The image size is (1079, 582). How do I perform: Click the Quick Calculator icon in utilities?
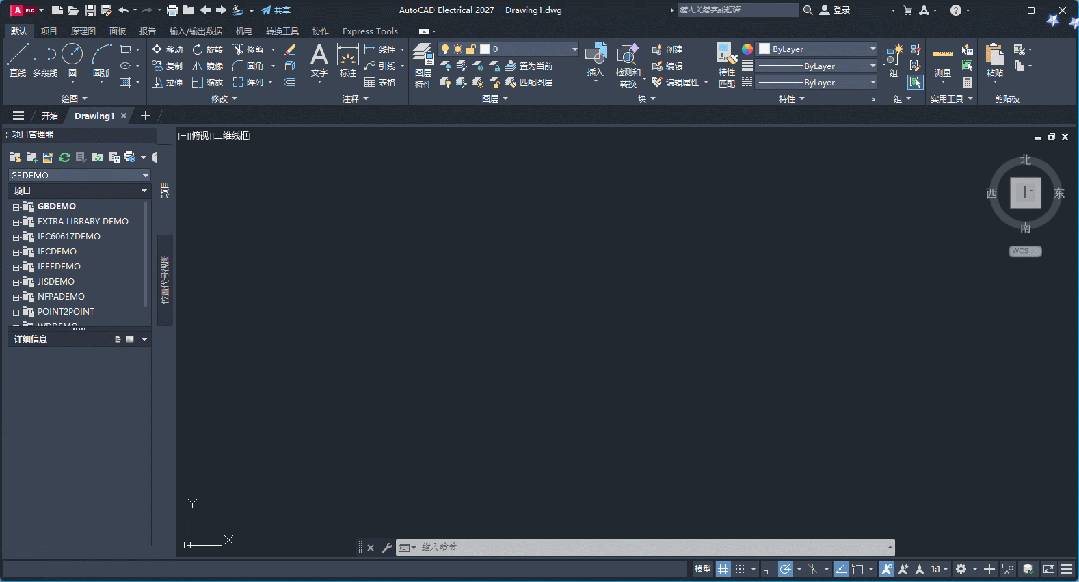968,83
